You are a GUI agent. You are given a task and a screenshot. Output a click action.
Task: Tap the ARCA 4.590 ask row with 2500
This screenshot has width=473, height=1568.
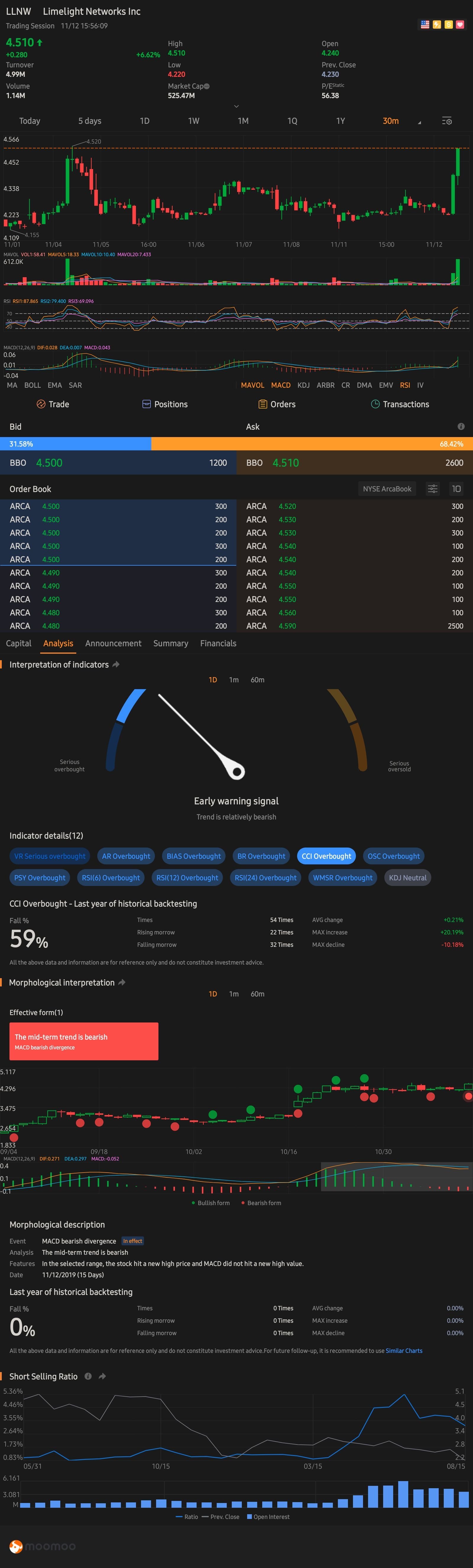[355, 626]
